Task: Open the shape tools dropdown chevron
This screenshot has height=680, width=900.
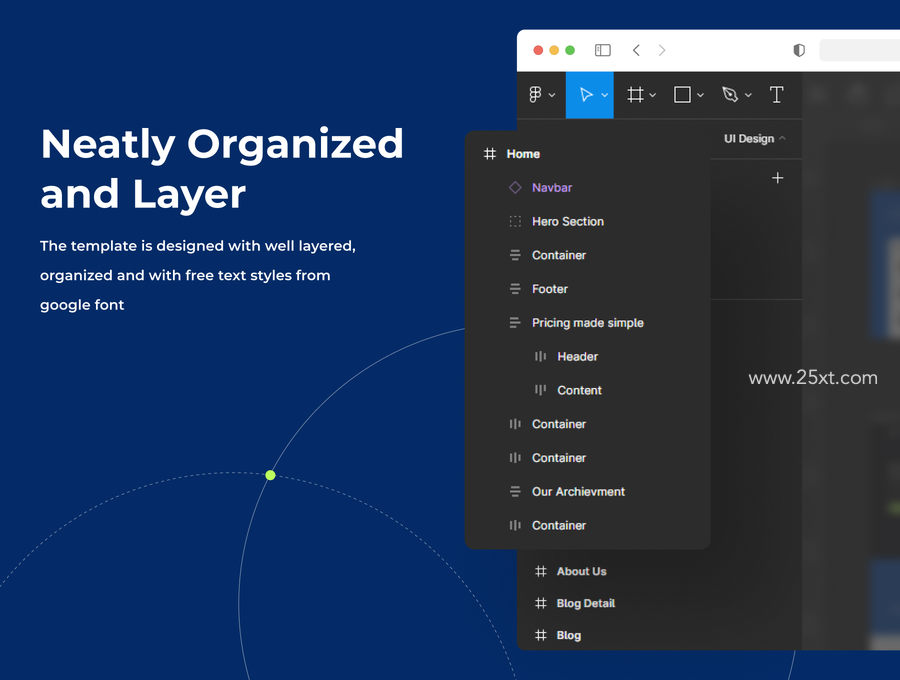Action: pos(700,95)
